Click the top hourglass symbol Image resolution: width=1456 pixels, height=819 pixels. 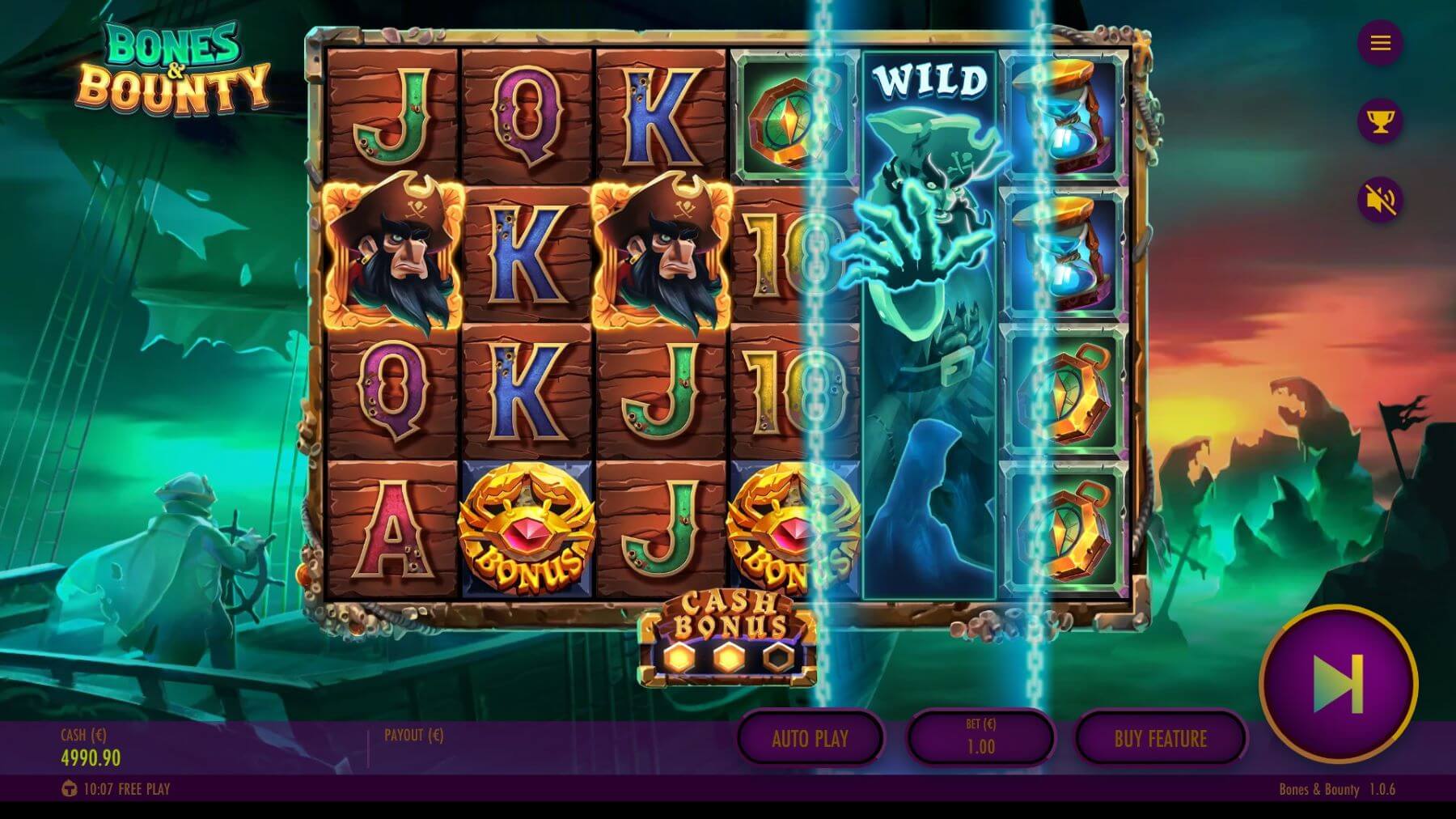(x=1064, y=117)
